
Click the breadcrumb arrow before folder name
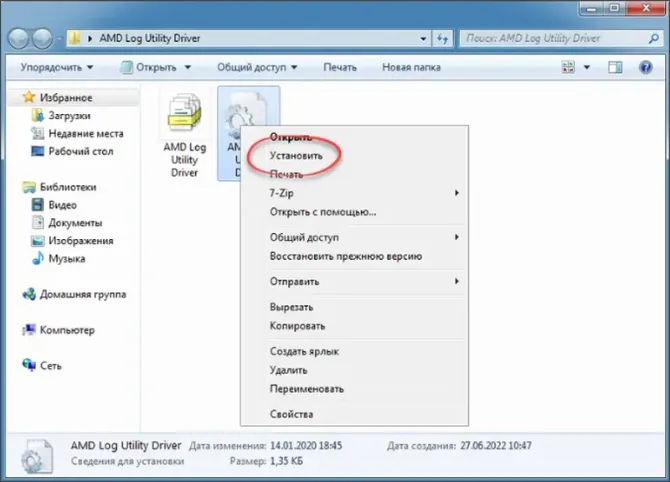pos(90,38)
